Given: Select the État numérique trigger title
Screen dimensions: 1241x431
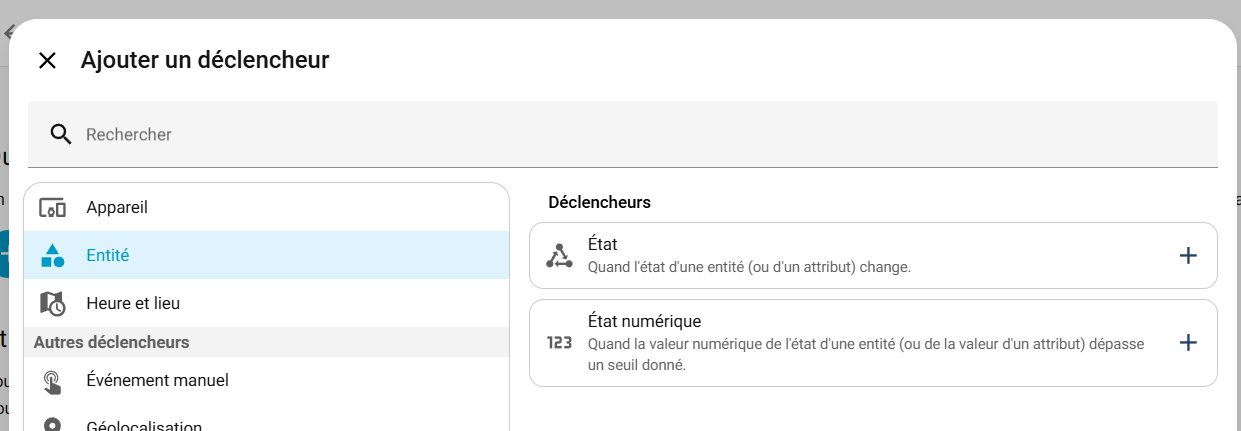Looking at the screenshot, I should tap(644, 322).
